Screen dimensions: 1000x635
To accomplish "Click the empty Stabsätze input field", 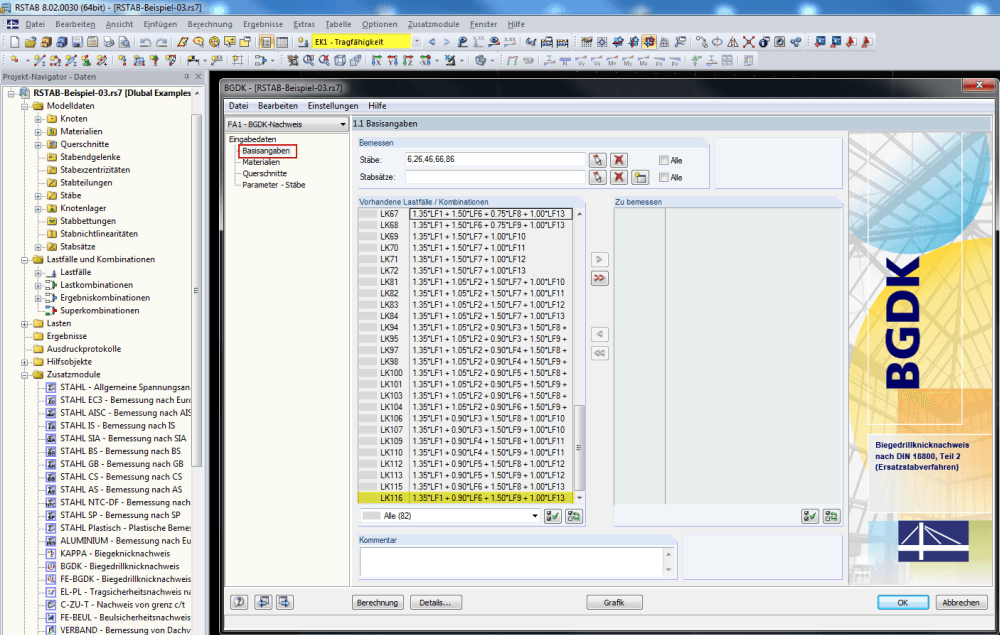I will coord(495,177).
